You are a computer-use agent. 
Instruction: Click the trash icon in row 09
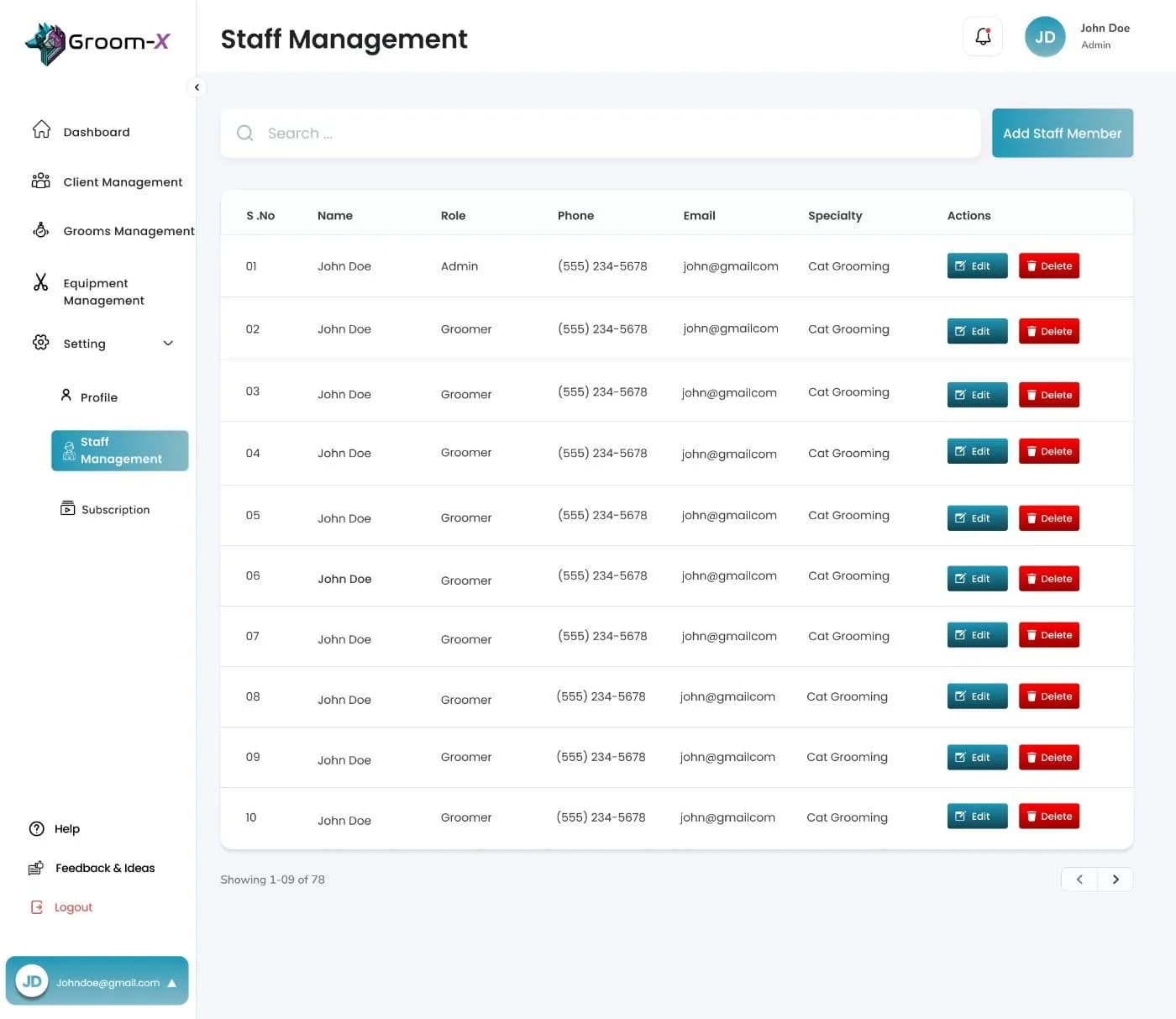(x=1032, y=758)
